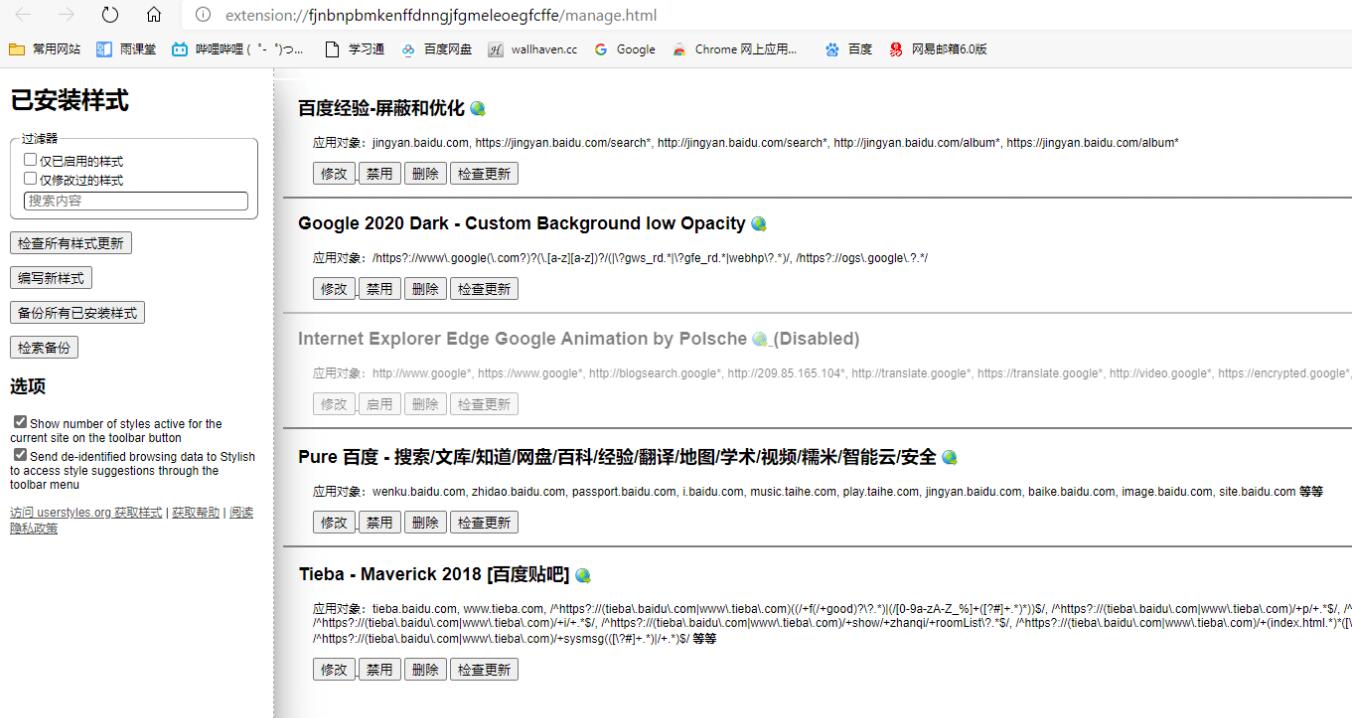Image resolution: width=1352 pixels, height=718 pixels.
Task: Click 删除 for Pure 百度 style
Action: [x=425, y=522]
